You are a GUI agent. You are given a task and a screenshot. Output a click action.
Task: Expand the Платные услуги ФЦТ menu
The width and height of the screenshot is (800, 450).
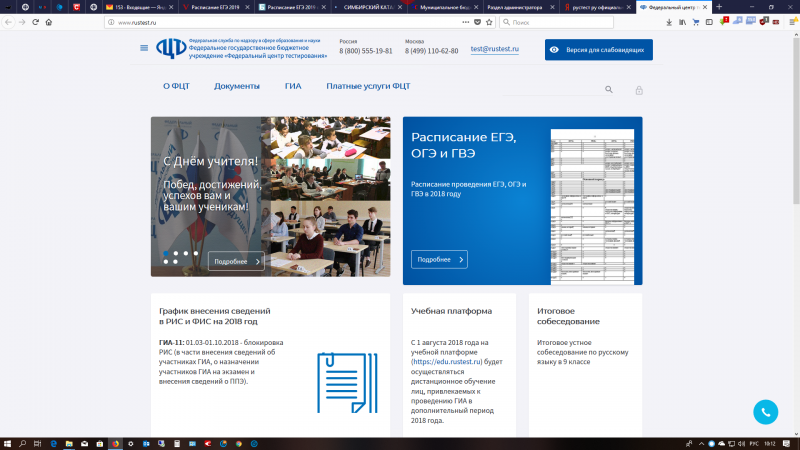pos(368,86)
